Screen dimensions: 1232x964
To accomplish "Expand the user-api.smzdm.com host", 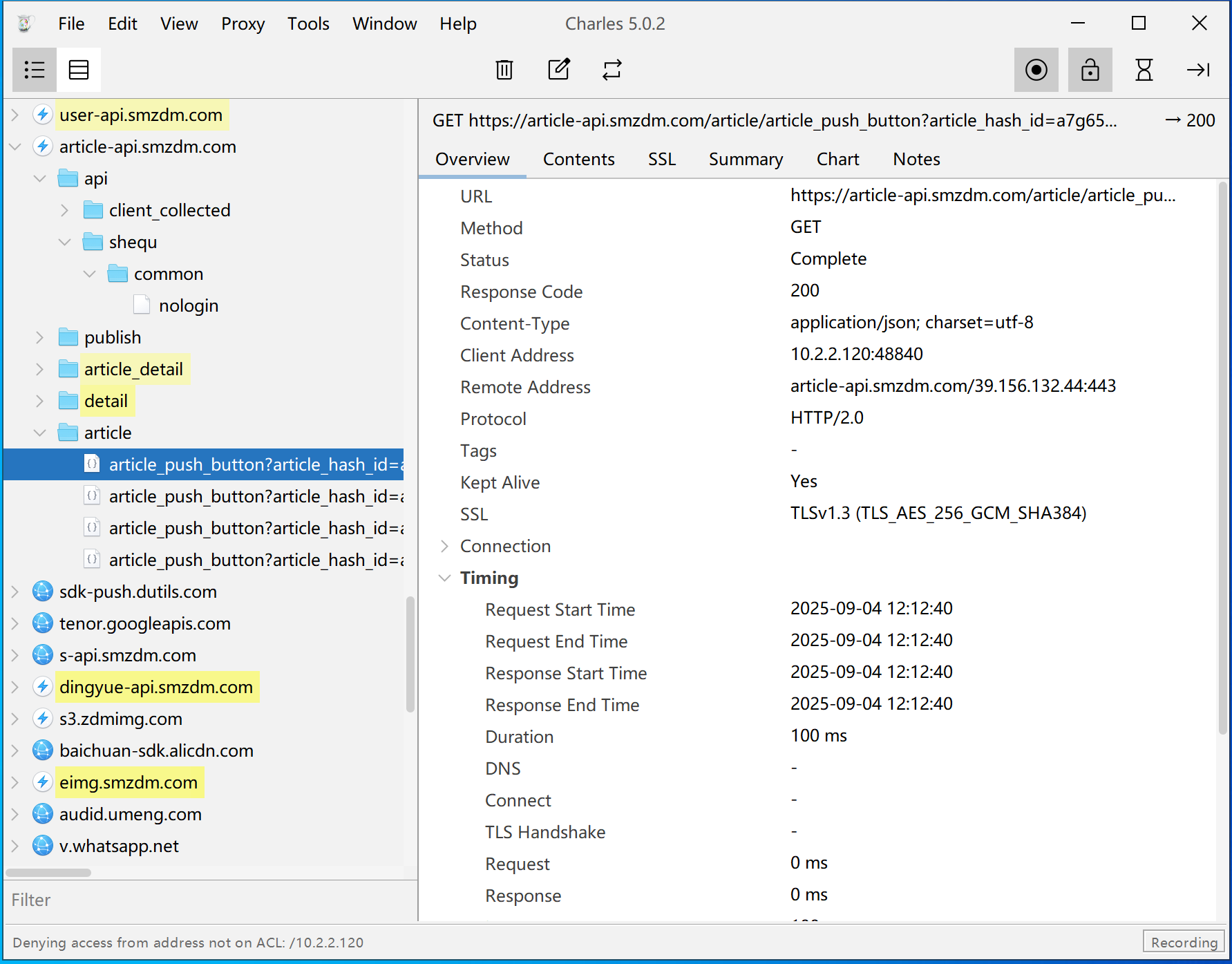I will coord(15,115).
